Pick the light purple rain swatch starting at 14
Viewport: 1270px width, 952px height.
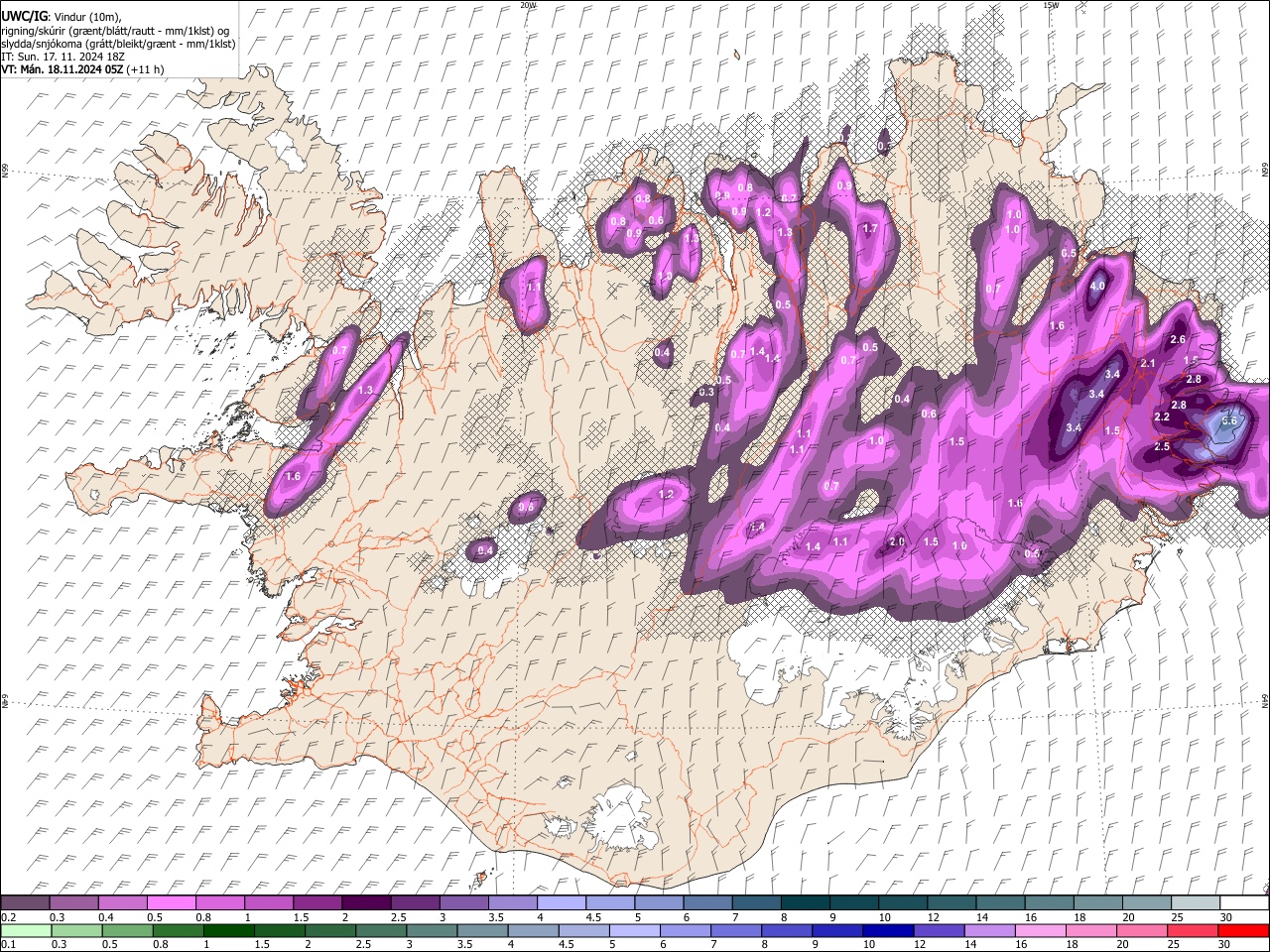[990, 930]
